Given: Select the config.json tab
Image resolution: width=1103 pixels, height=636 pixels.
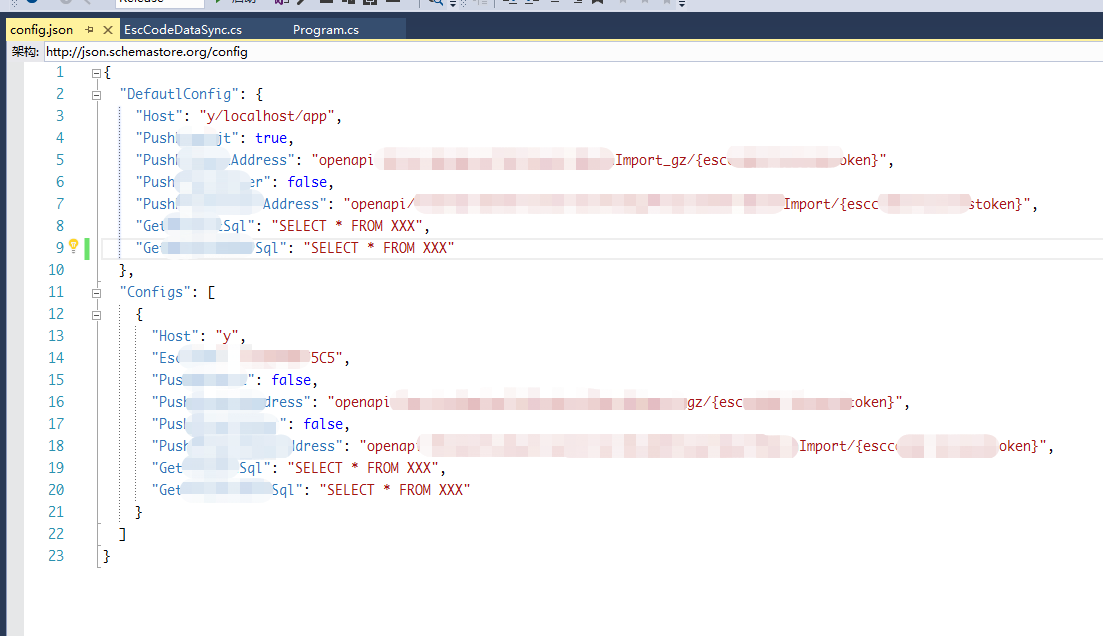Looking at the screenshot, I should point(42,30).
